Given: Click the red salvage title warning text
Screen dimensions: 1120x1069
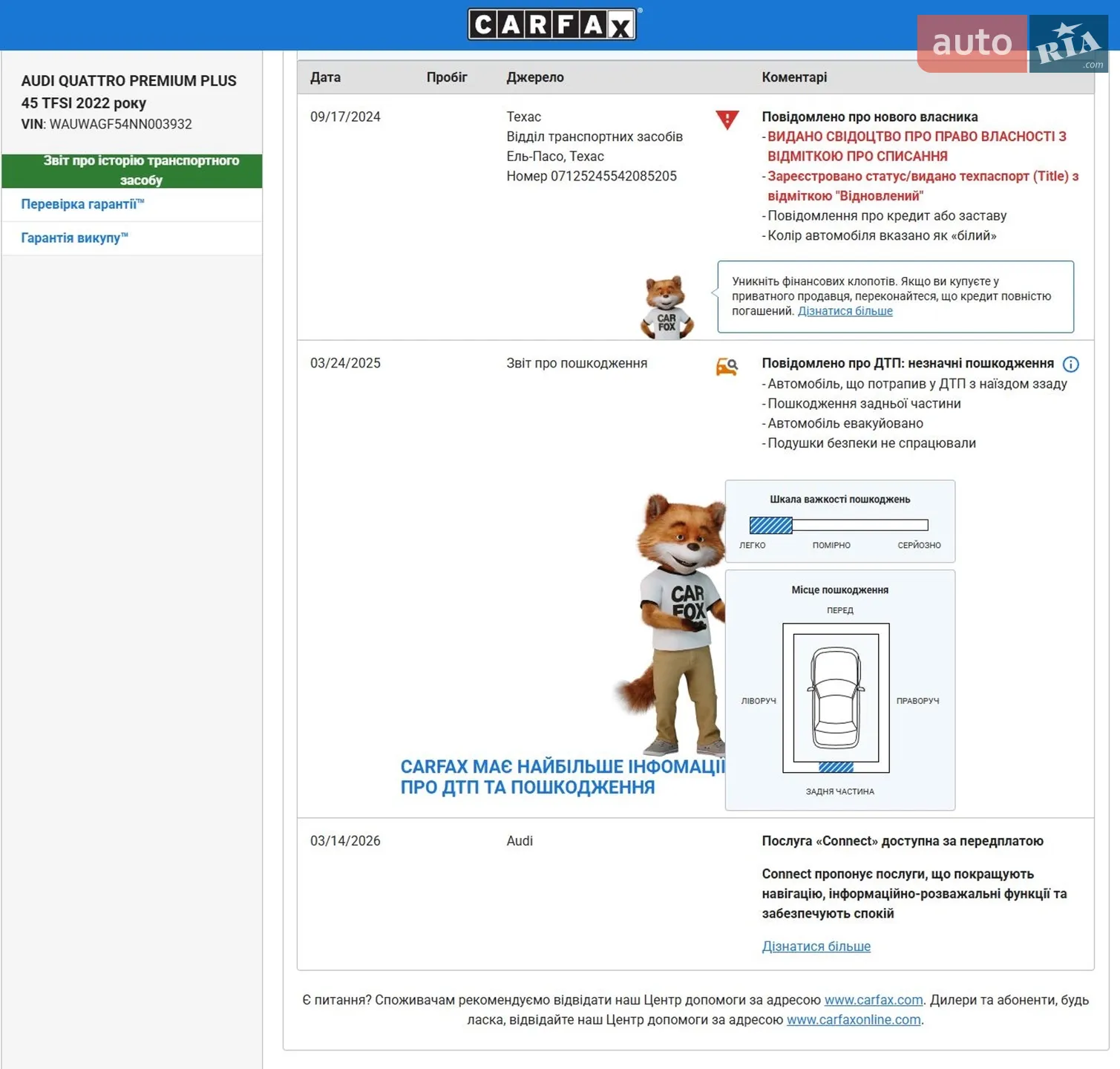Looking at the screenshot, I should (x=917, y=146).
